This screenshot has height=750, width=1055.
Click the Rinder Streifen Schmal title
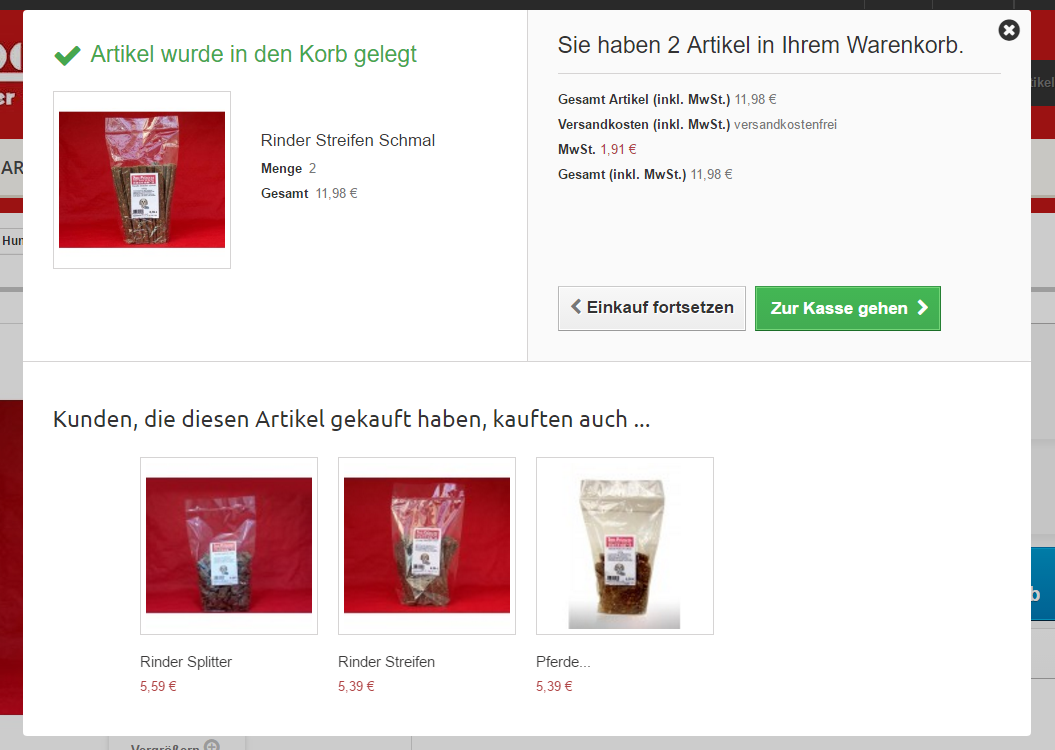pyautogui.click(x=348, y=141)
